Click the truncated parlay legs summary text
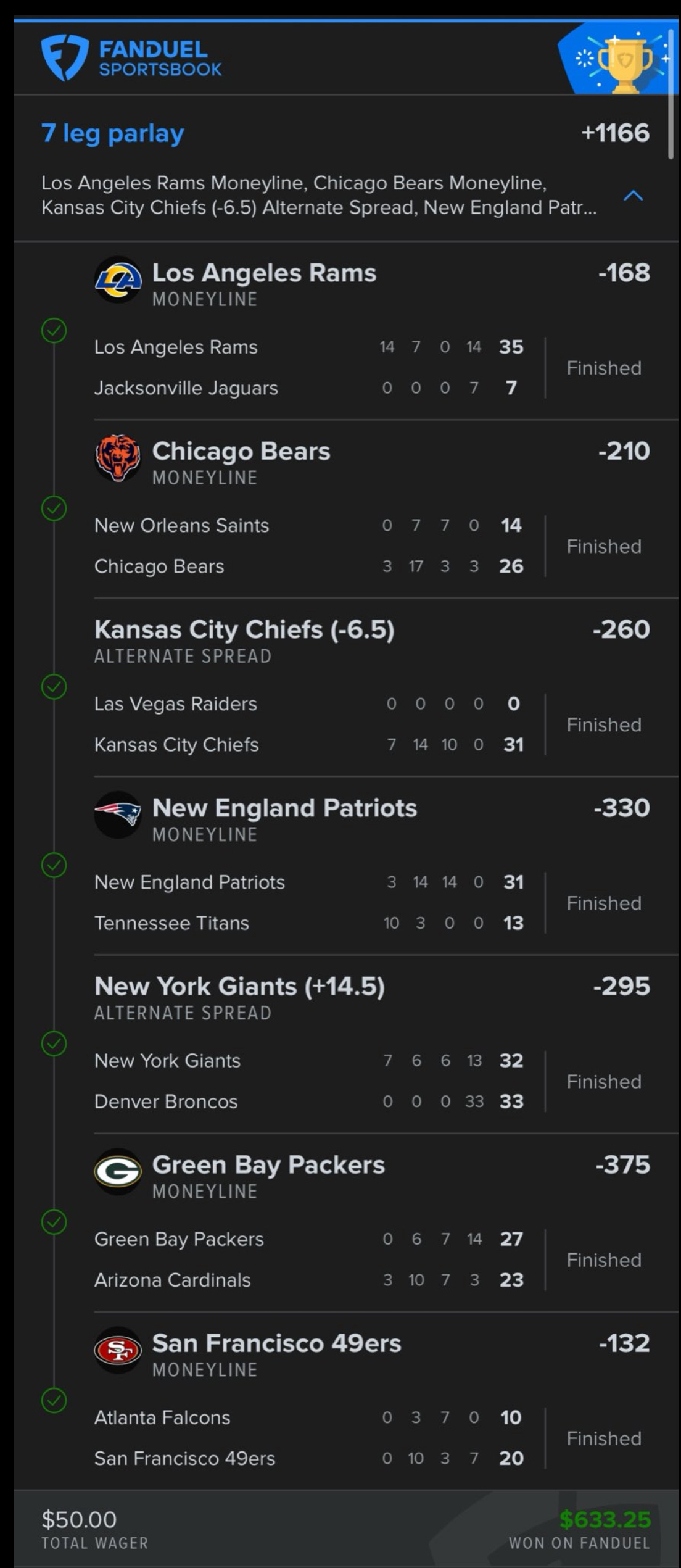The image size is (681, 1568). [318, 195]
